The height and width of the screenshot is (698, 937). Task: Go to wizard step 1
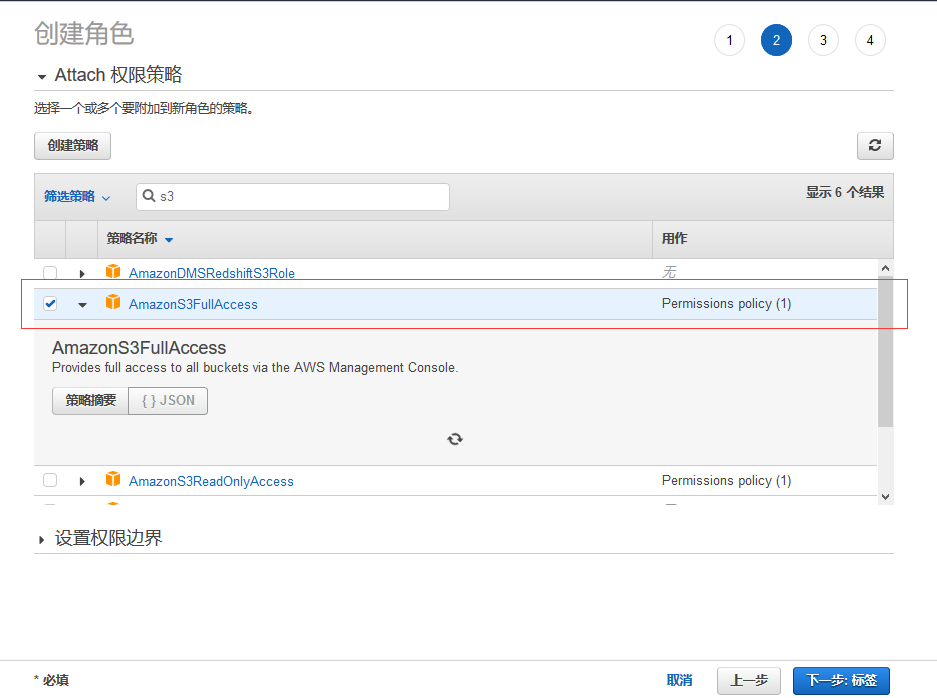729,40
